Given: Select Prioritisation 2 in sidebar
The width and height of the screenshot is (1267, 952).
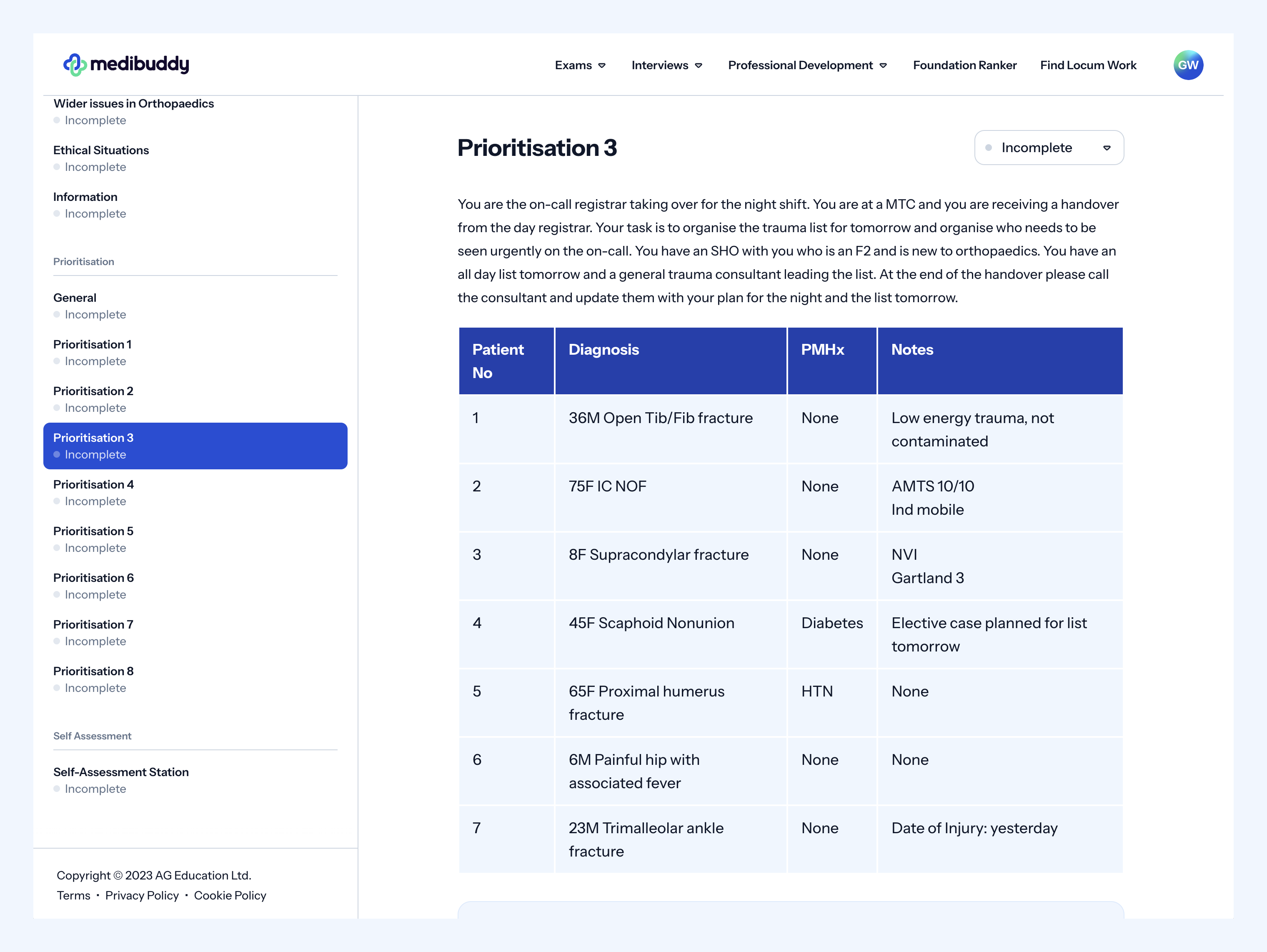Looking at the screenshot, I should [x=195, y=399].
